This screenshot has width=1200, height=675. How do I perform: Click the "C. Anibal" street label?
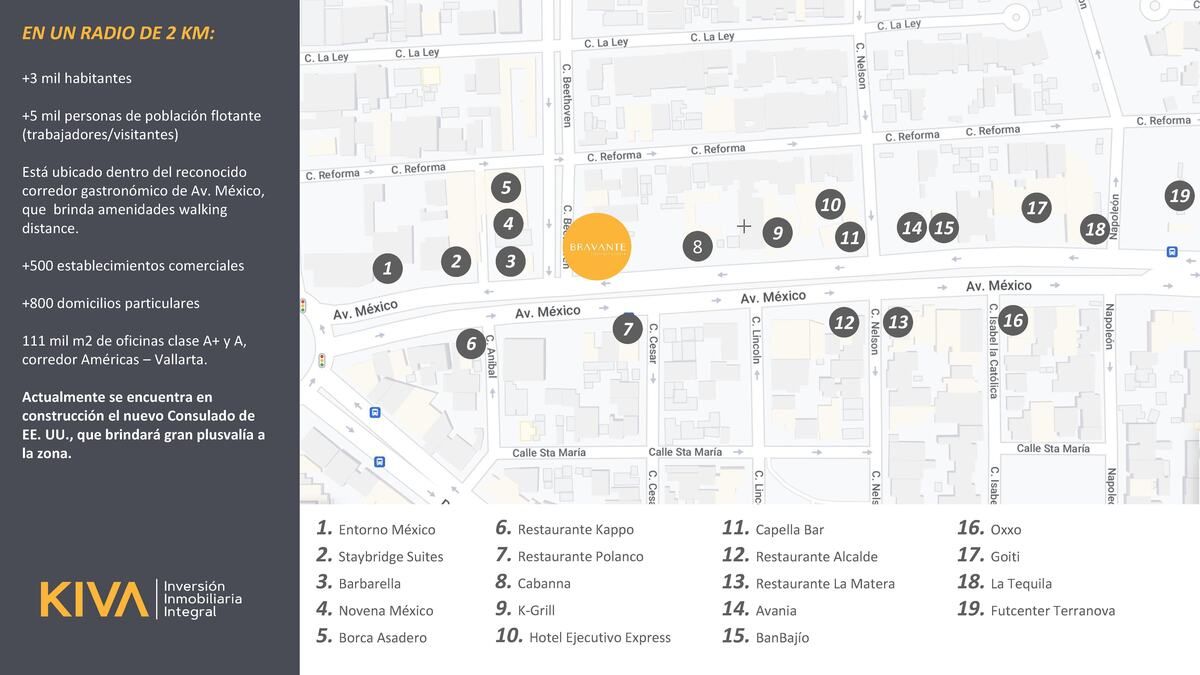pos(491,356)
